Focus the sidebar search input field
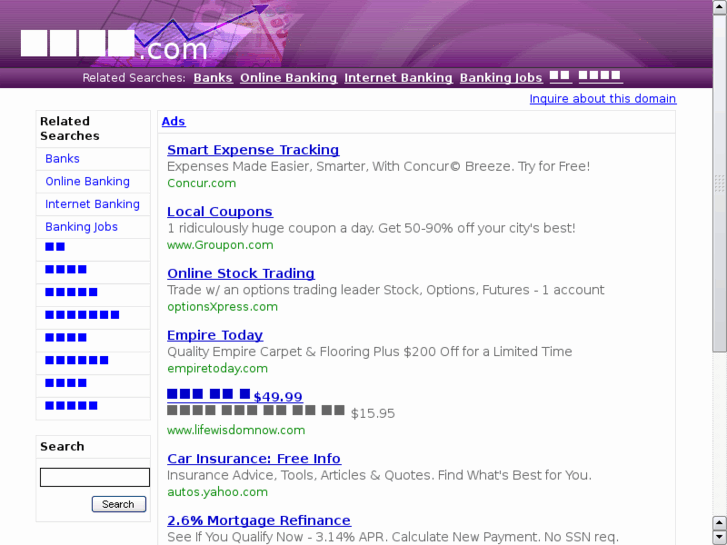 95,477
